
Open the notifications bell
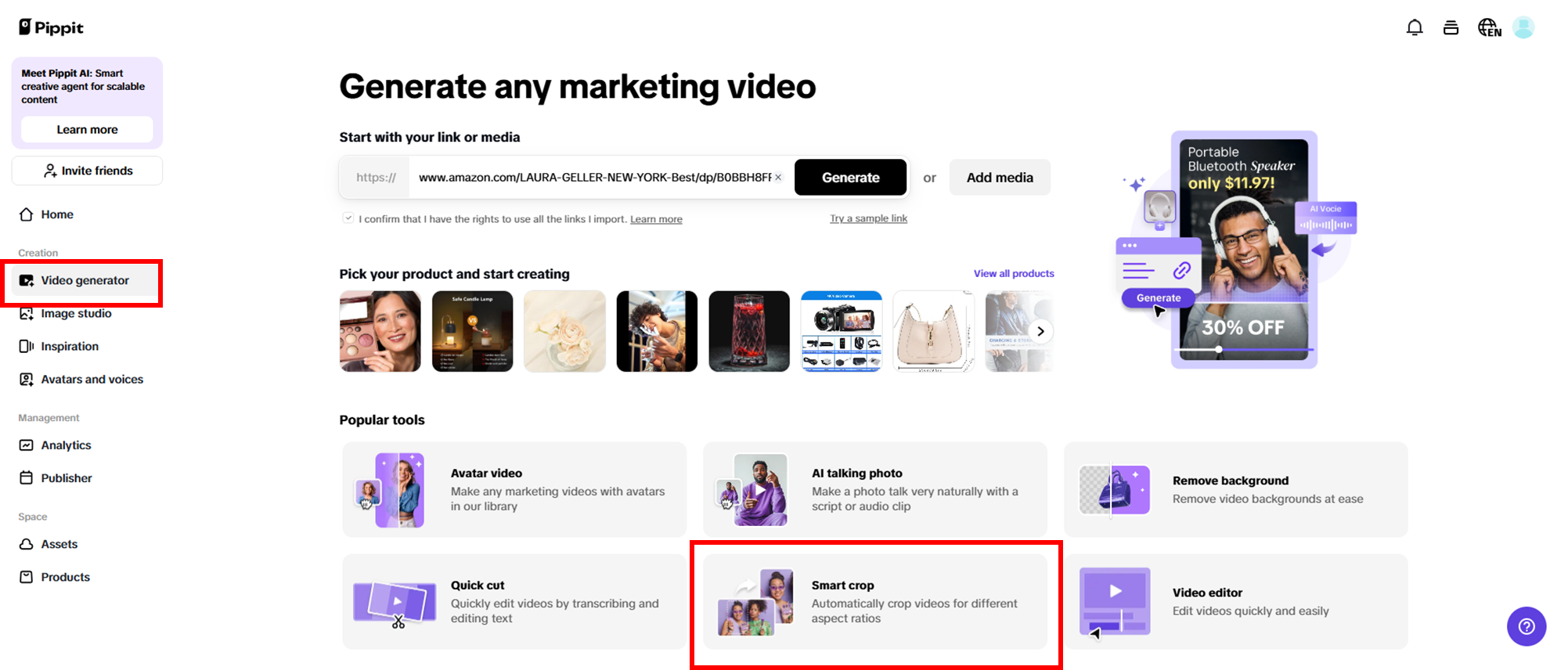click(1414, 28)
